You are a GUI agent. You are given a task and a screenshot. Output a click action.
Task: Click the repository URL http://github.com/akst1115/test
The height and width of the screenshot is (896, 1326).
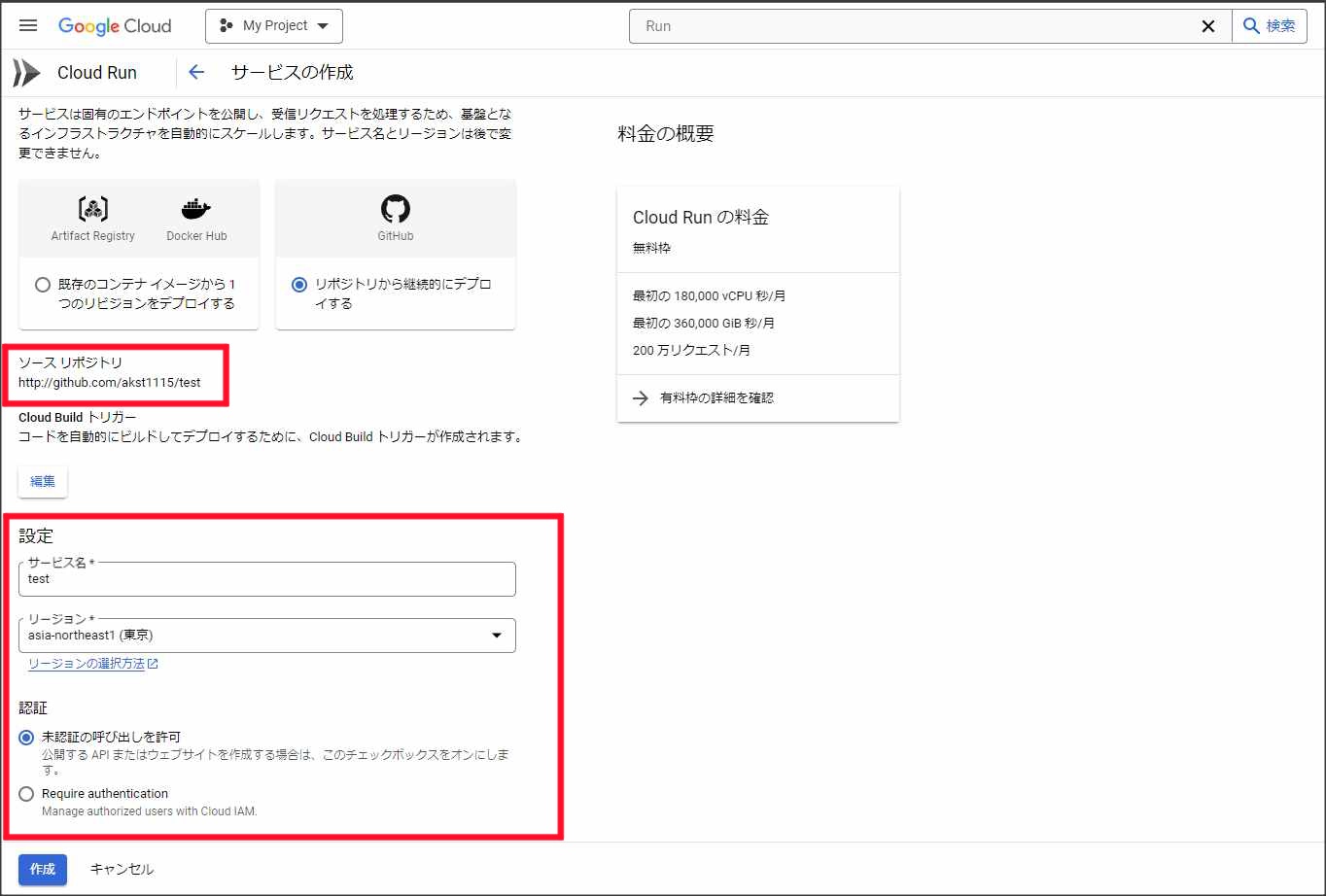(x=110, y=383)
